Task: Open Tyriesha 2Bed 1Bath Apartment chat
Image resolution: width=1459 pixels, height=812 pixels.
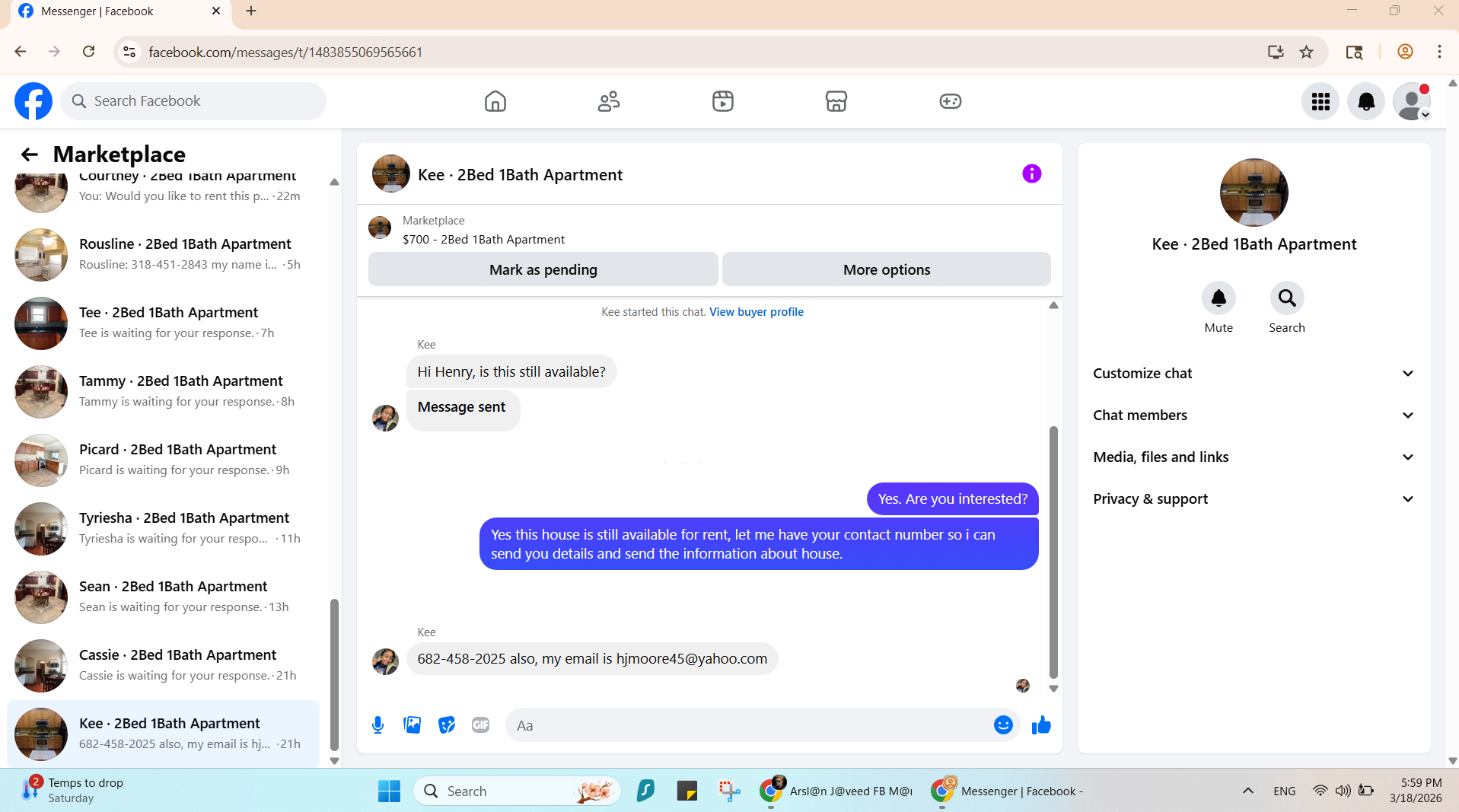Action: tap(163, 529)
